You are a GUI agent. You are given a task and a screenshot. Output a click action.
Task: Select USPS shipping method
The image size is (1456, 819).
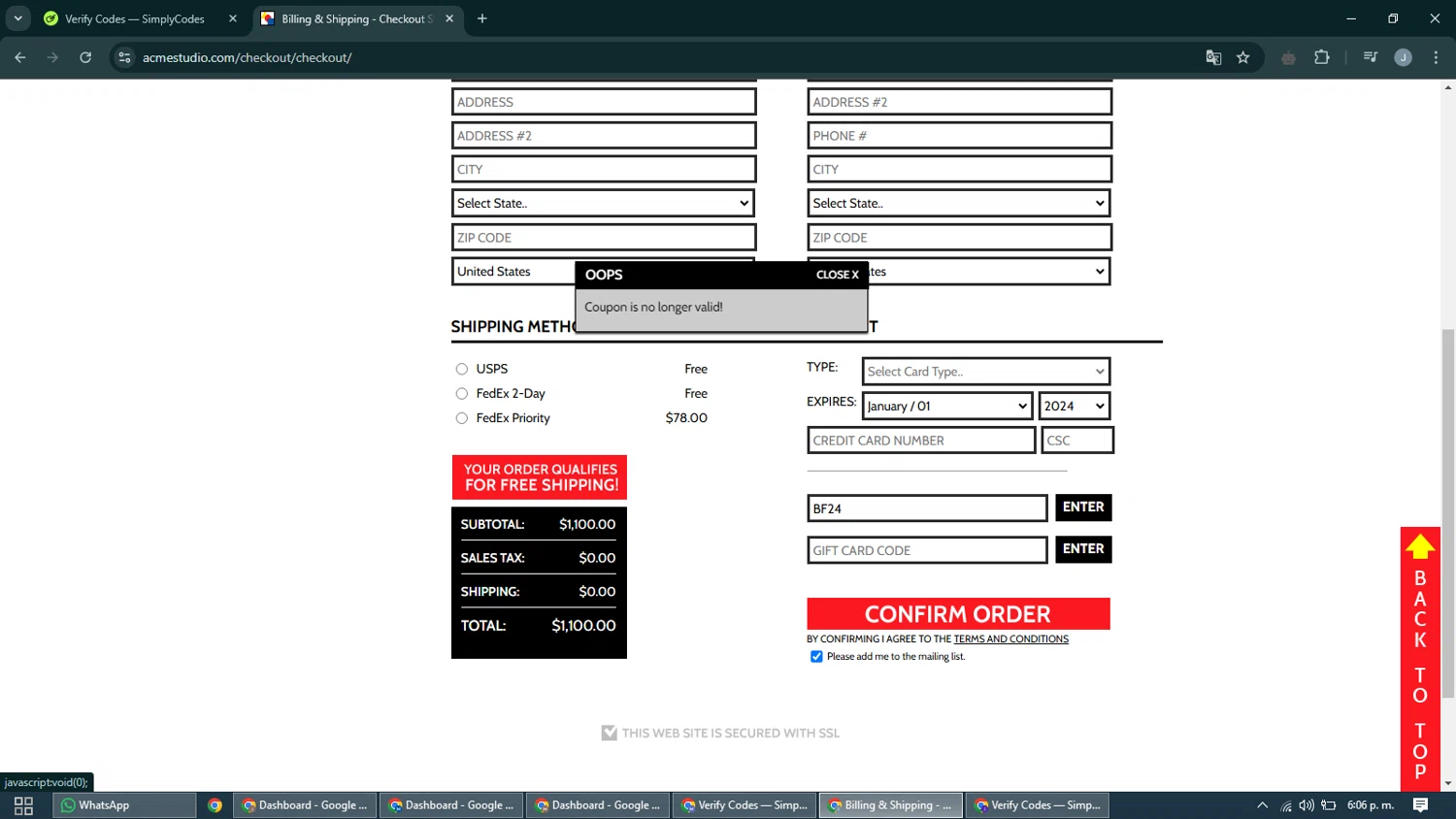pyautogui.click(x=462, y=369)
